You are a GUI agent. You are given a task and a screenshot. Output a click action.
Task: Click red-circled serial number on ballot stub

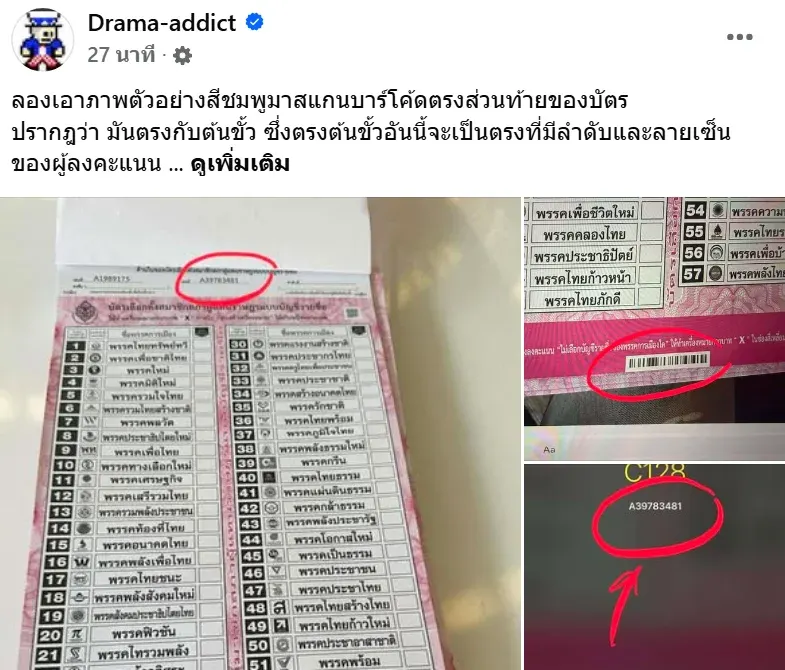219,280
